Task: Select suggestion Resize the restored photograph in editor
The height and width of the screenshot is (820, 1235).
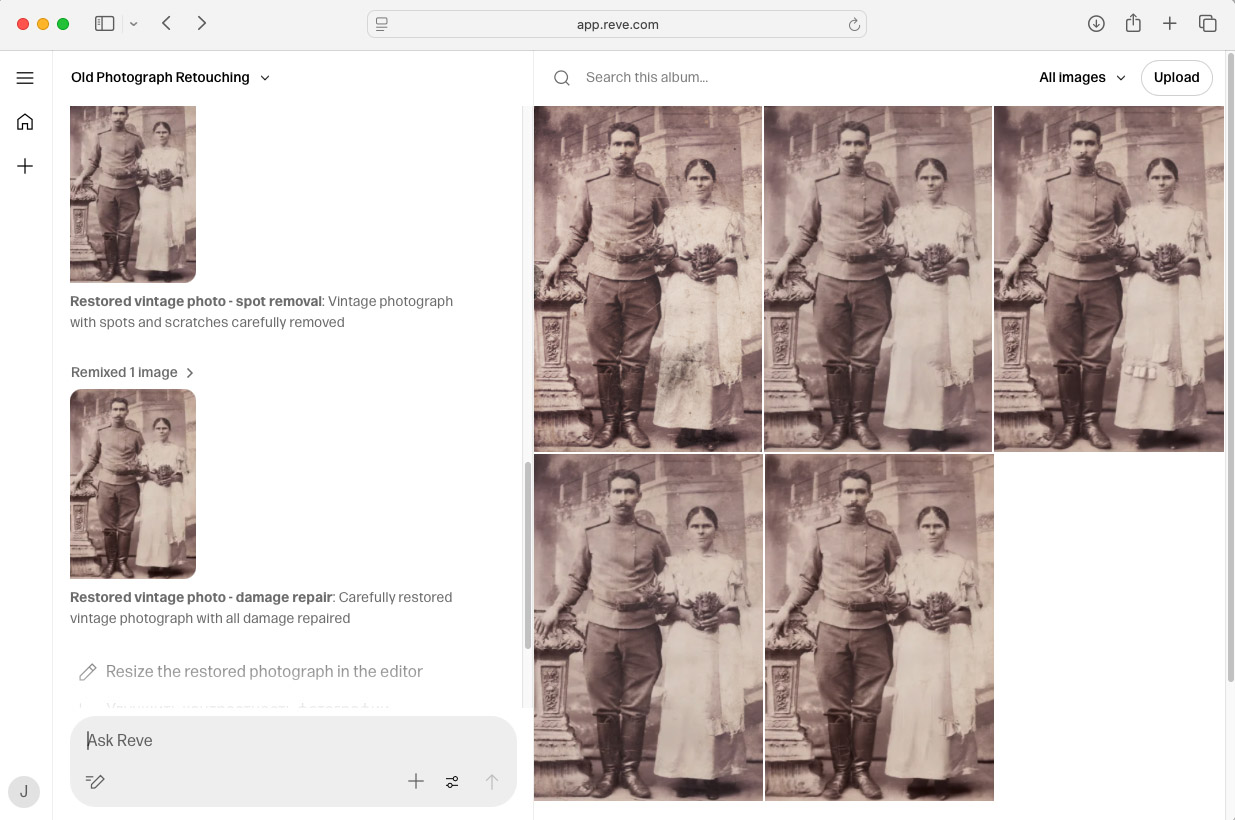Action: click(264, 672)
